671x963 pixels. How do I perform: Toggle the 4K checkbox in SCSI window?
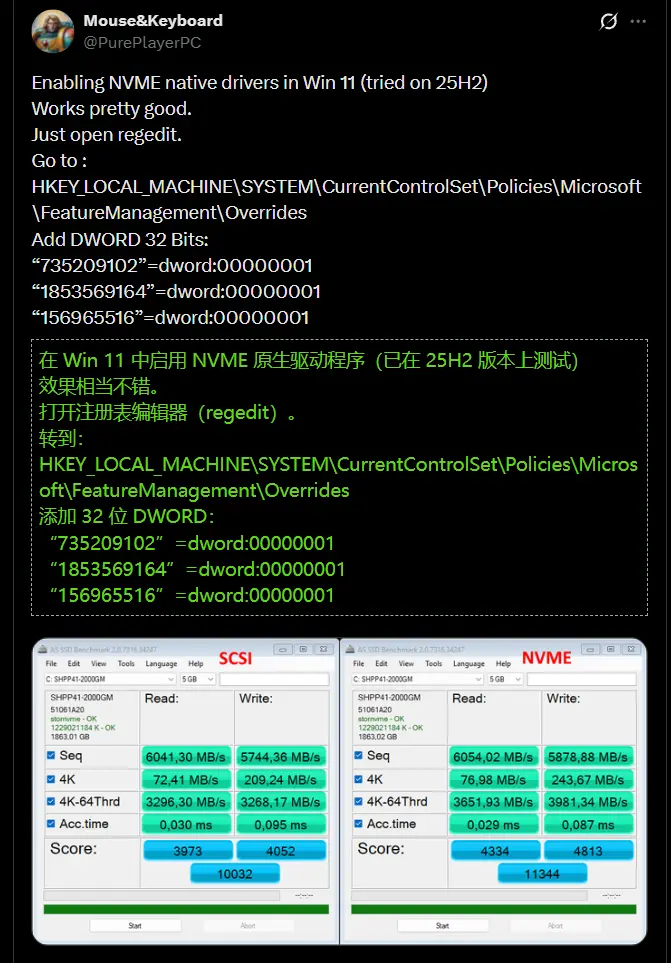click(x=51, y=779)
